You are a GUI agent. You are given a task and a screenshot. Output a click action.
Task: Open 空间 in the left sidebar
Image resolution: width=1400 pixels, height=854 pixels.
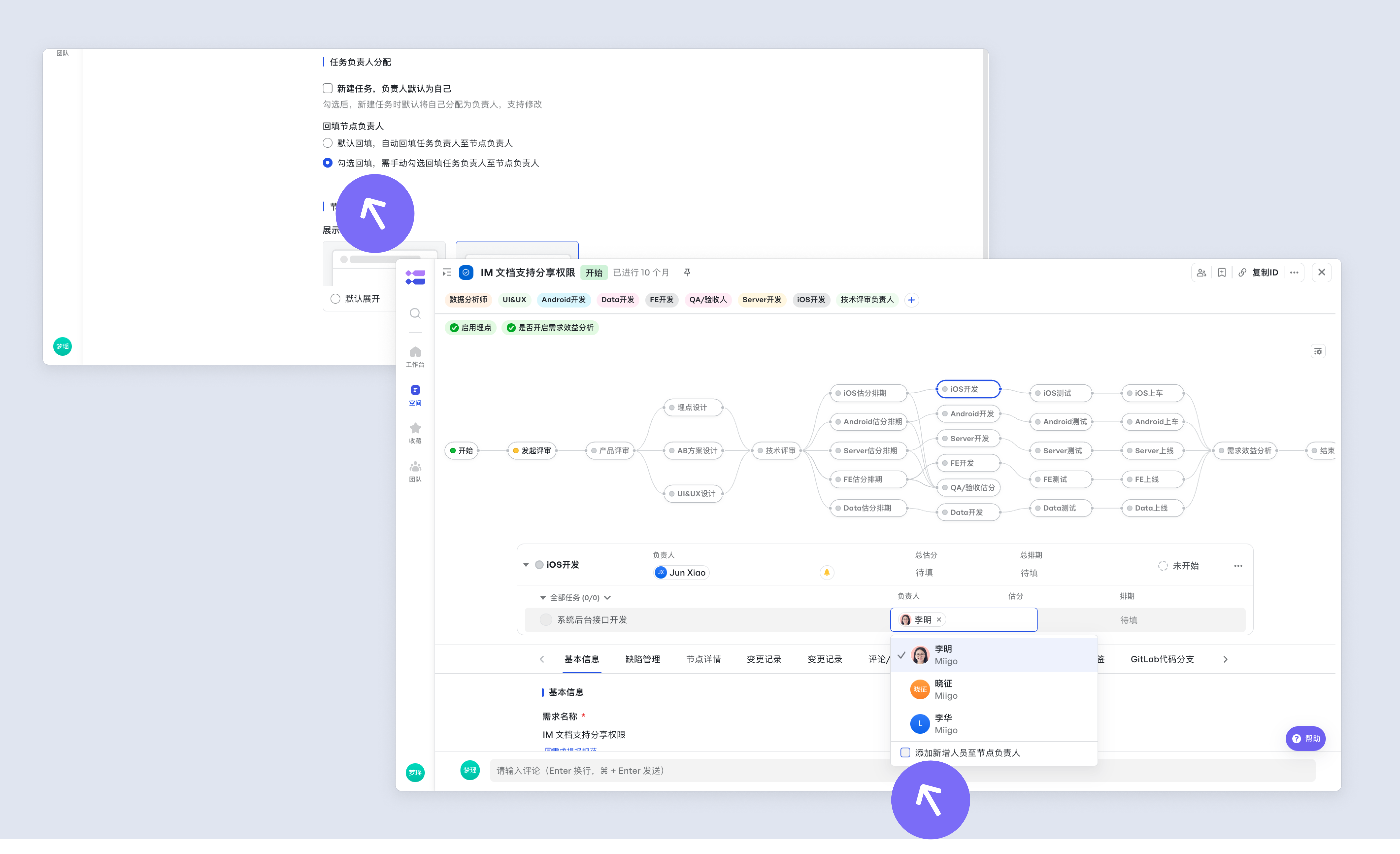415,395
